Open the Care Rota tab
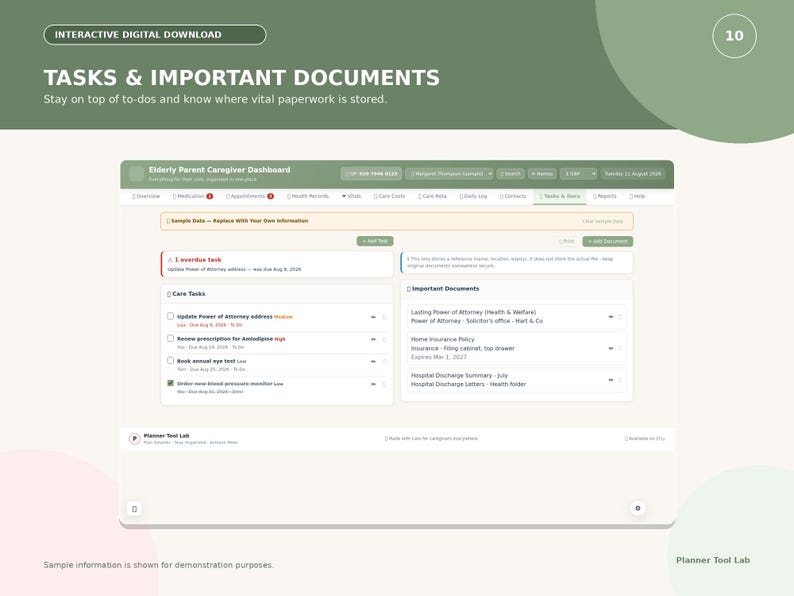The image size is (794, 596). point(432,196)
